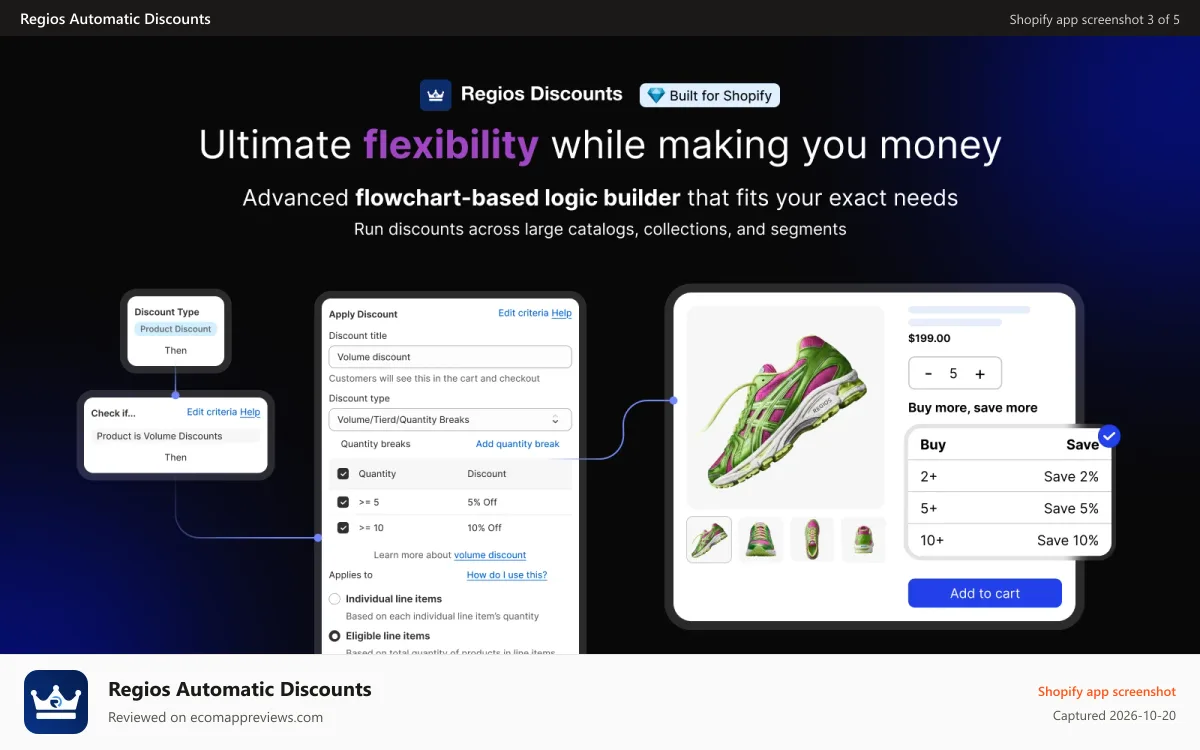Viewport: 1200px width, 750px height.
Task: Select the Individual line items radio option
Action: (334, 599)
